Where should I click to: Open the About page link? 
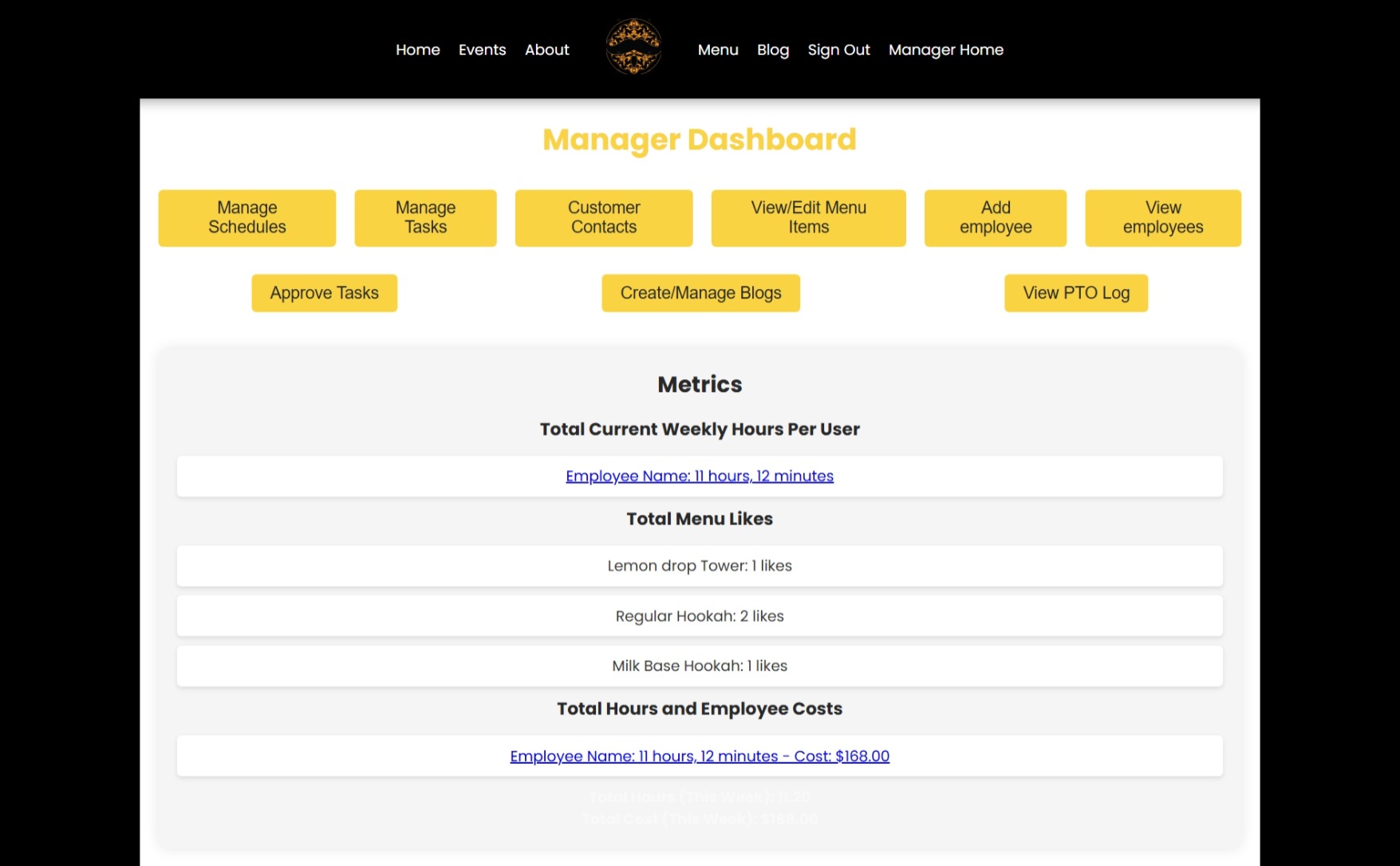(x=546, y=49)
